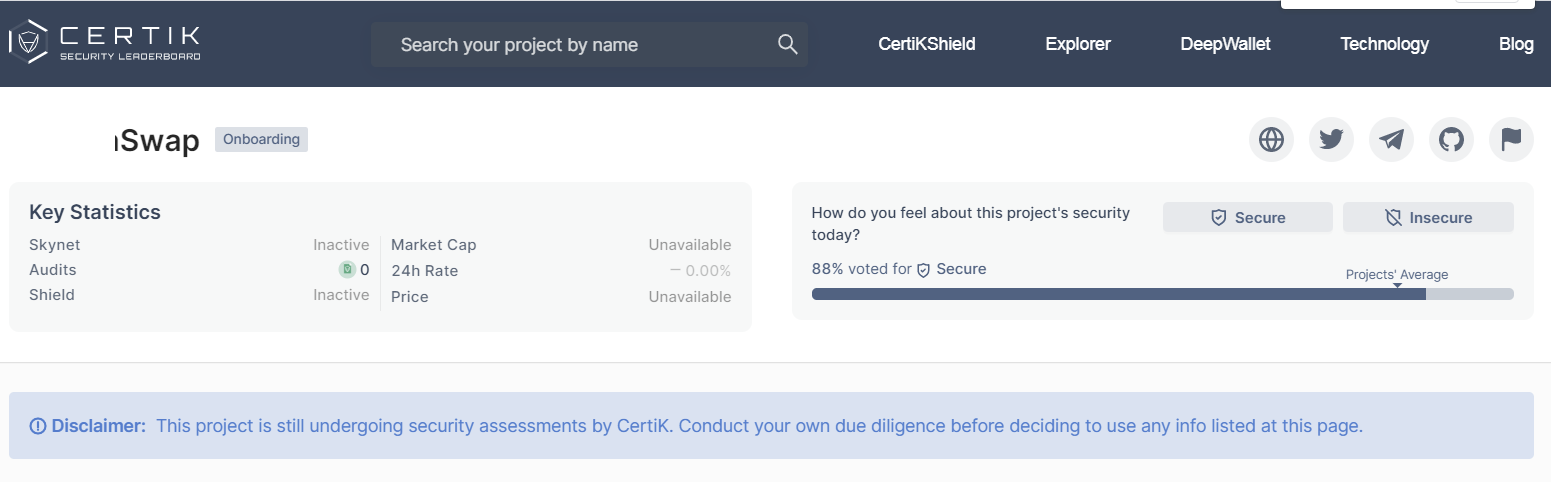The height and width of the screenshot is (482, 1551).
Task: Open the project's Twitter icon
Action: (x=1331, y=139)
